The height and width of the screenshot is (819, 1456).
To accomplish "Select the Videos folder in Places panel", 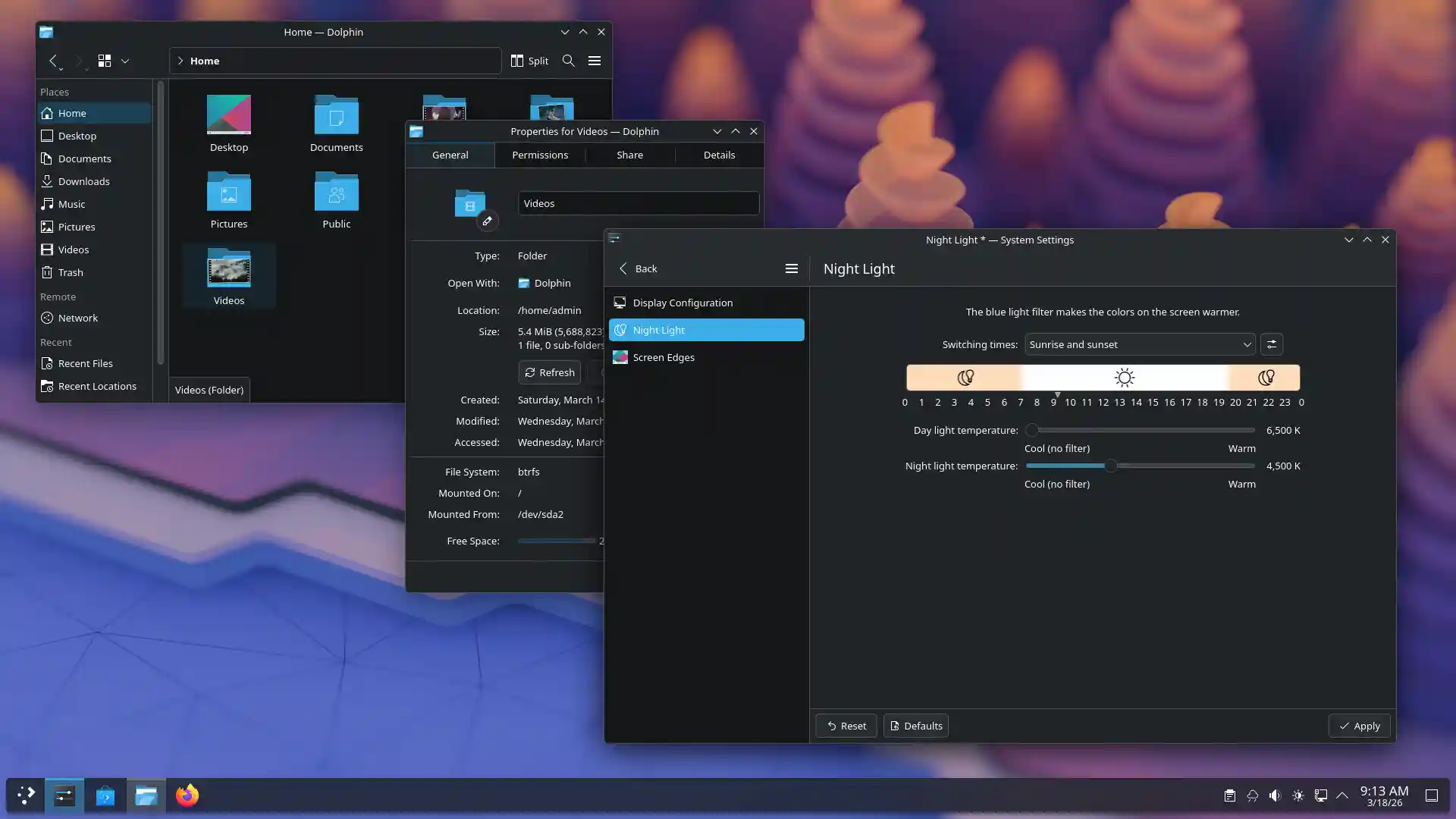I will [73, 249].
